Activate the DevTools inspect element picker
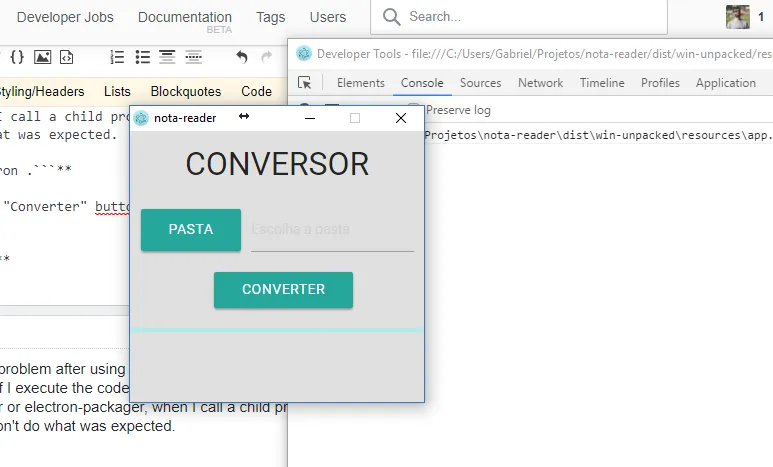This screenshot has height=467, width=773. coord(305,83)
